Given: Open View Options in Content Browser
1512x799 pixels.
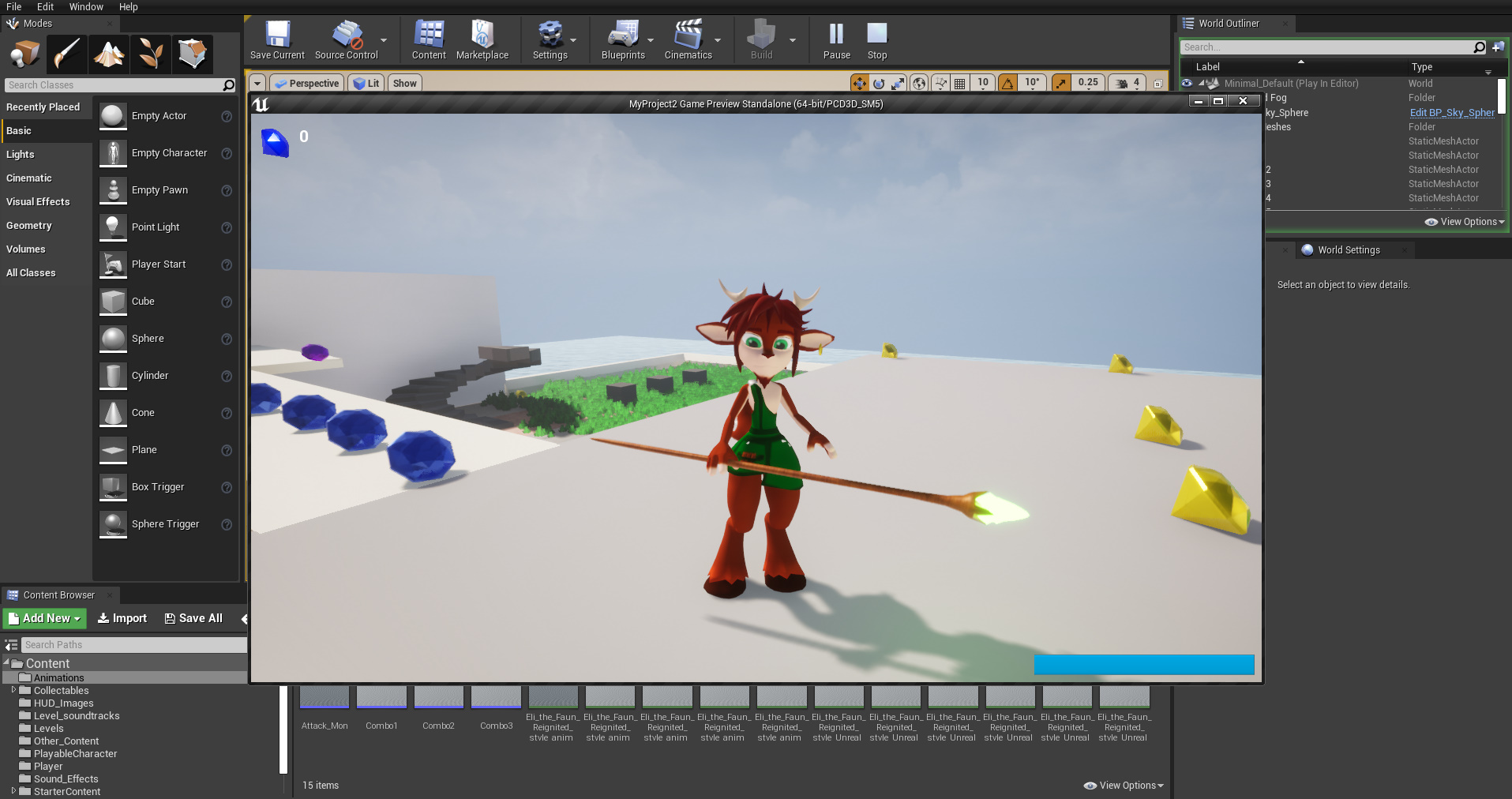Looking at the screenshot, I should pos(1124,786).
